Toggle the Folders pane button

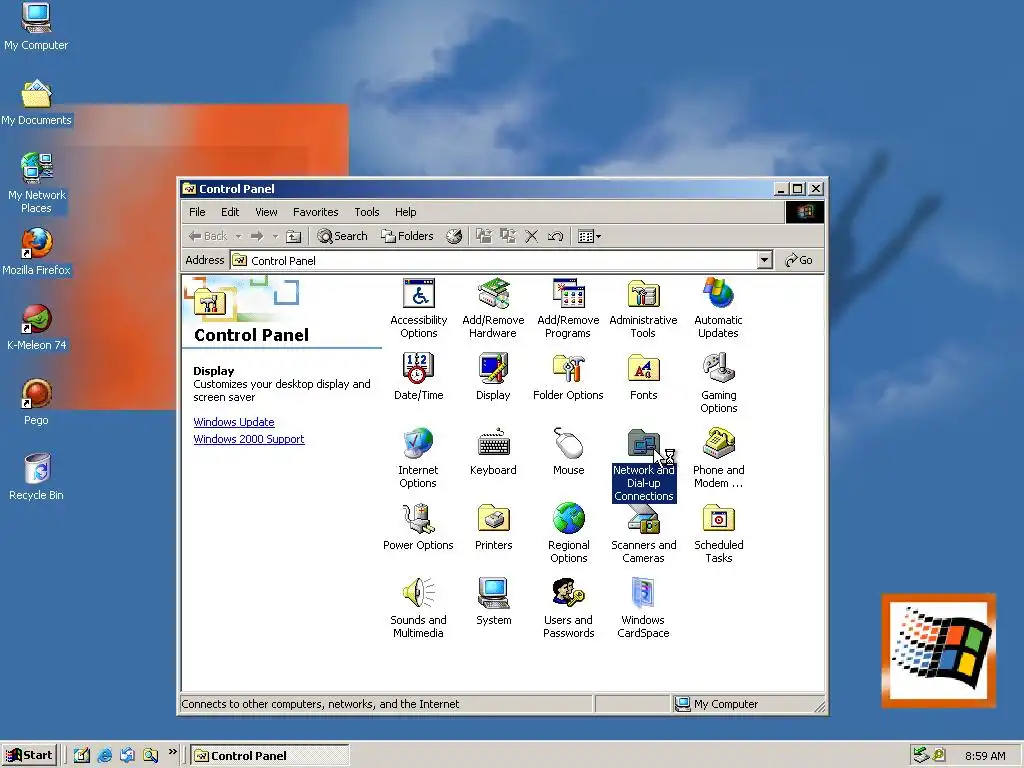(x=407, y=236)
